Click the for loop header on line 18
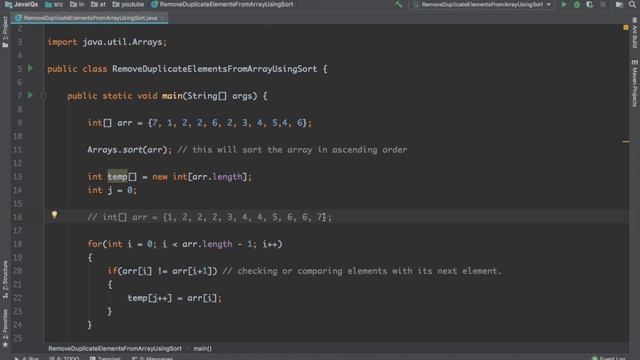Screen dimensions: 640x360 click(185, 244)
